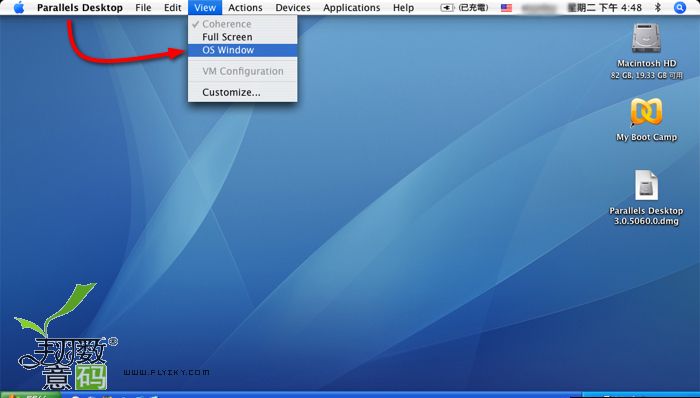This screenshot has height=398, width=700.
Task: Click the menu bar clock
Action: (x=605, y=8)
